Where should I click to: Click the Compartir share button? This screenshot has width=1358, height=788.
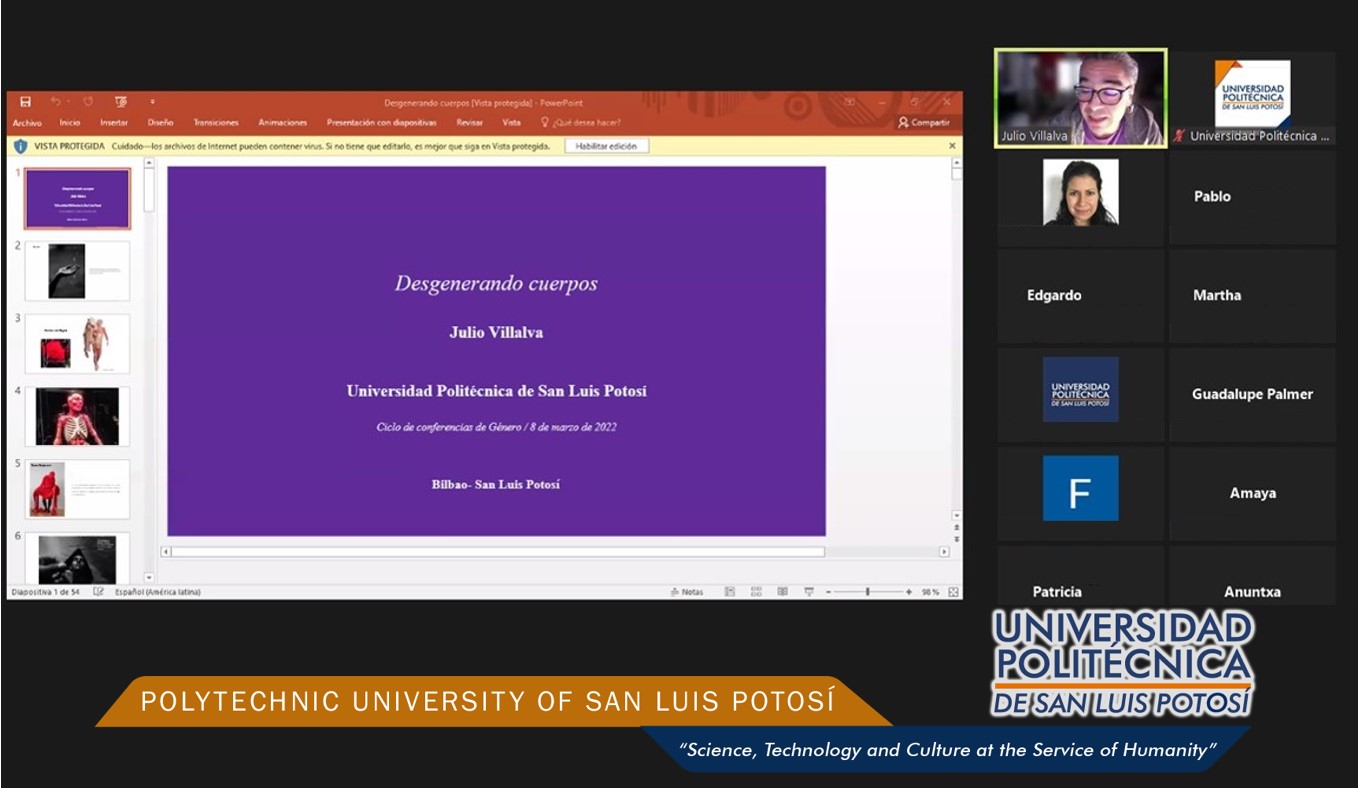coord(924,123)
